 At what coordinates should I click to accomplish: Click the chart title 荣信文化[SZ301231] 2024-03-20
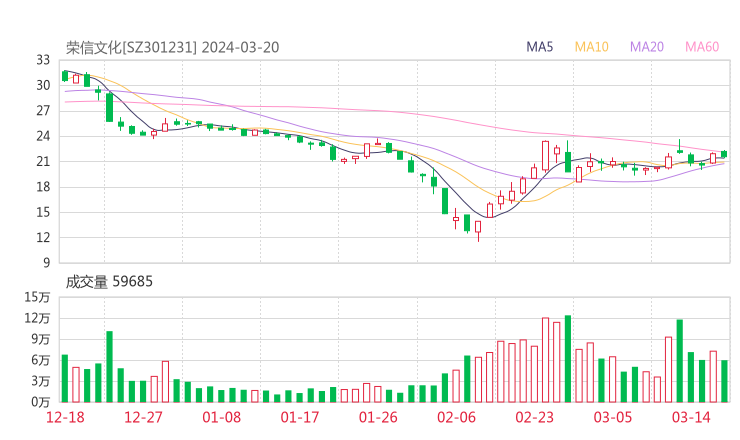[x=172, y=47]
